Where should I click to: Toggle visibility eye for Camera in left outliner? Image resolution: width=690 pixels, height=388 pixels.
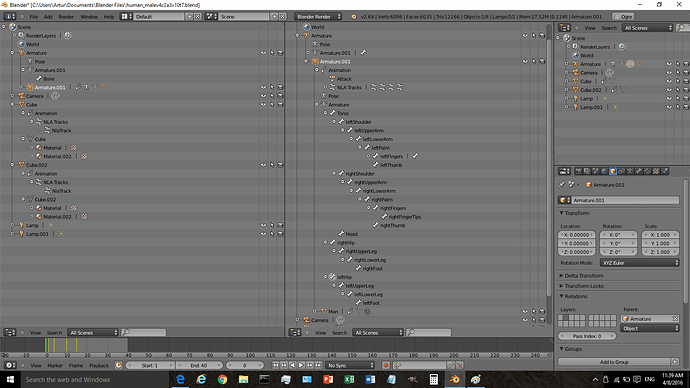tap(263, 96)
